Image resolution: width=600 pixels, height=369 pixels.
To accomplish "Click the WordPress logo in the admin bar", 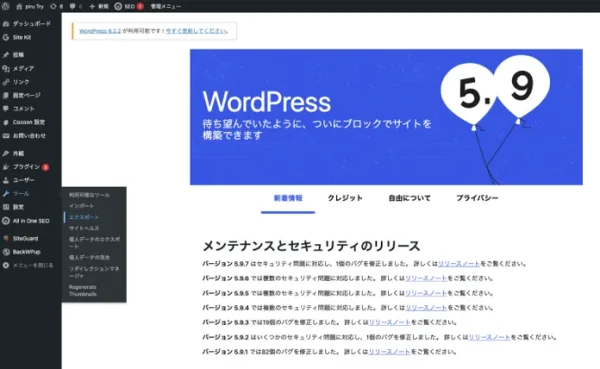I will click(x=5, y=6).
